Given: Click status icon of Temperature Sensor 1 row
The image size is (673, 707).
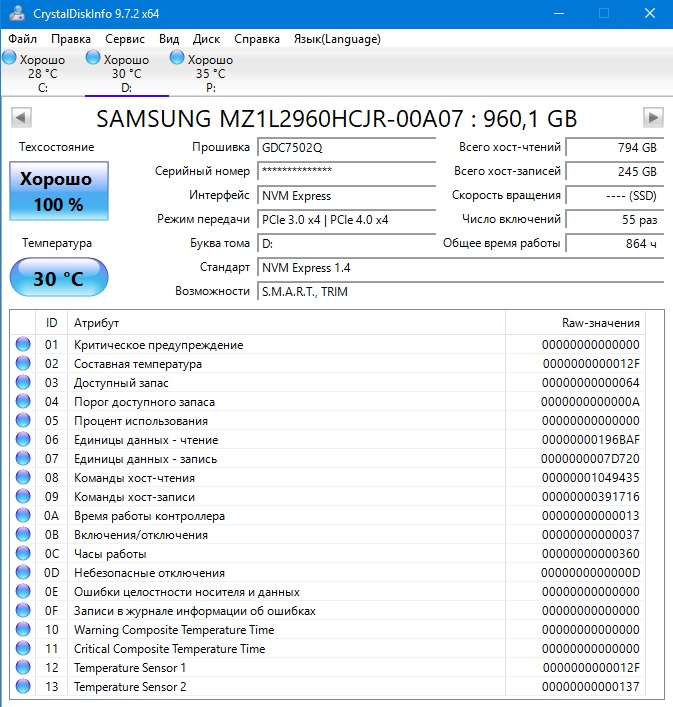Looking at the screenshot, I should pyautogui.click(x=23, y=667).
